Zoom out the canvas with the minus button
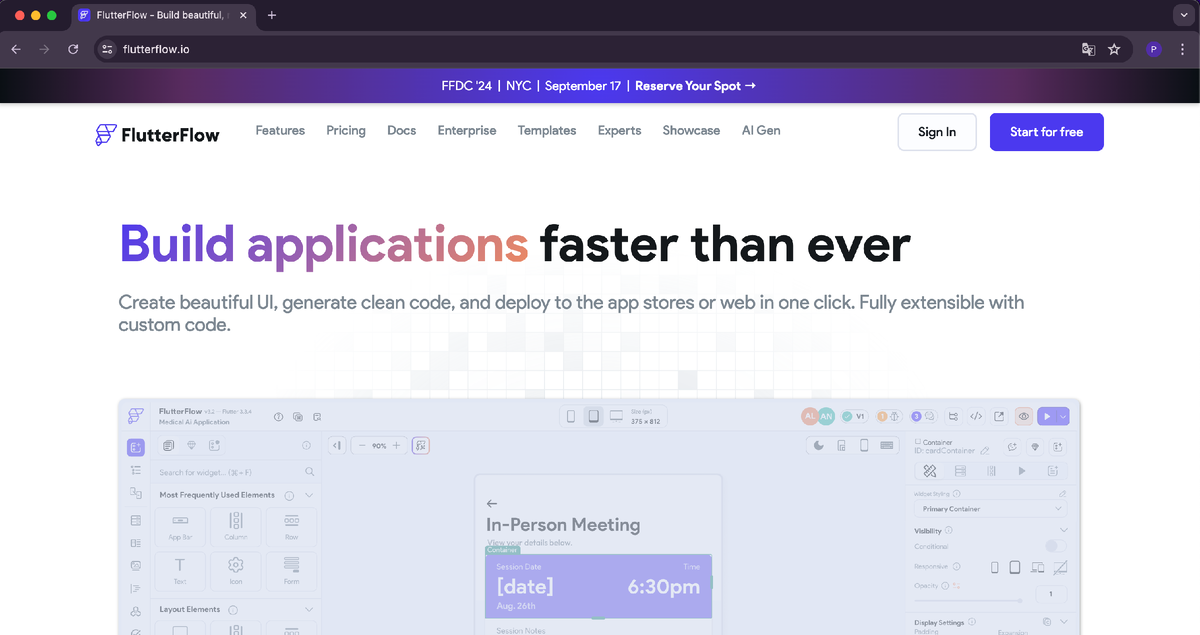Screen dimensions: 1200x635 361,445
